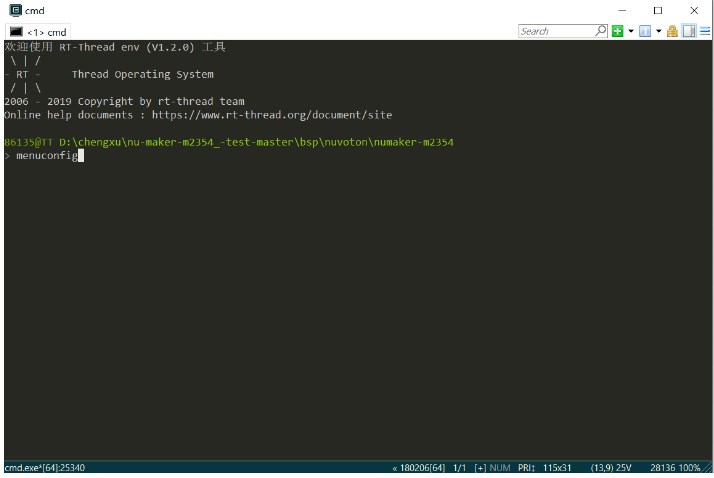Click the status bar resize grip corner
Image resolution: width=714 pixels, height=478 pixels.
[x=707, y=468]
